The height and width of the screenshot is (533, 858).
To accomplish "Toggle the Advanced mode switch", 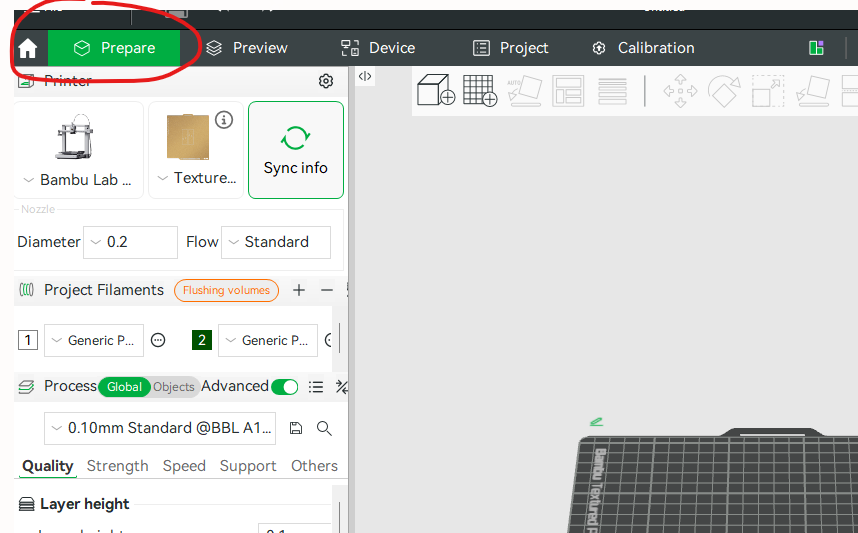I will (x=285, y=387).
